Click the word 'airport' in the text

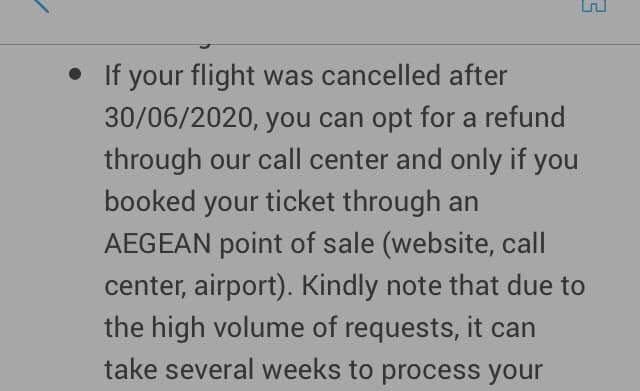coord(235,287)
